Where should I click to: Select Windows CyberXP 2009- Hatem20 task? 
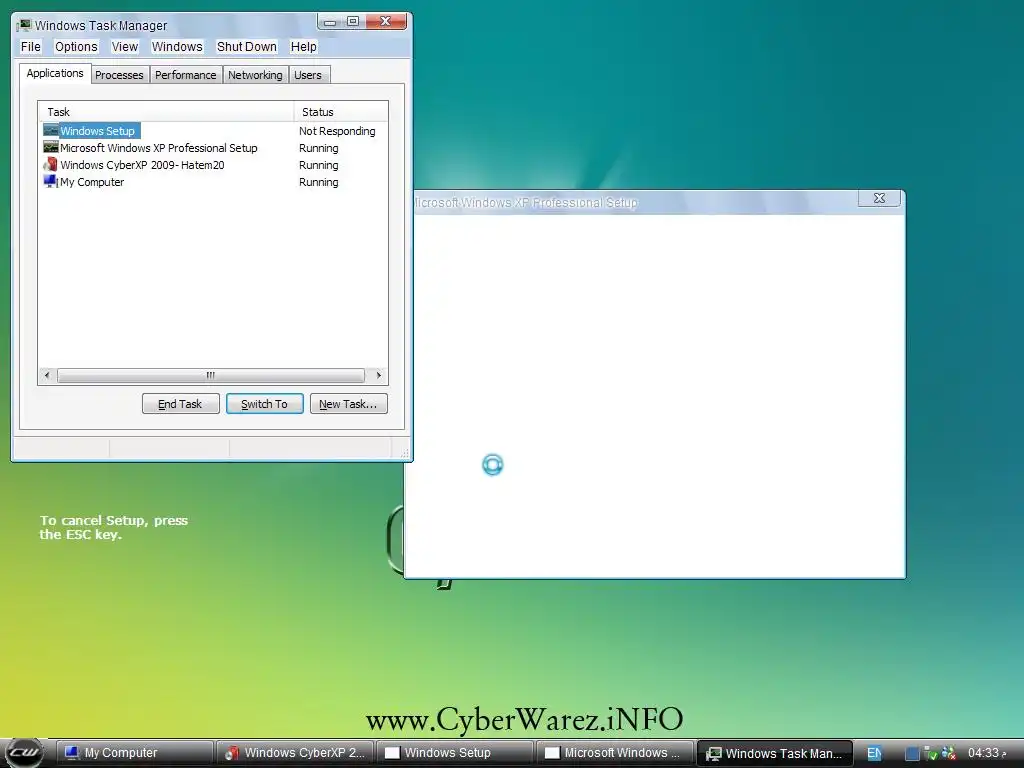[x=142, y=165]
